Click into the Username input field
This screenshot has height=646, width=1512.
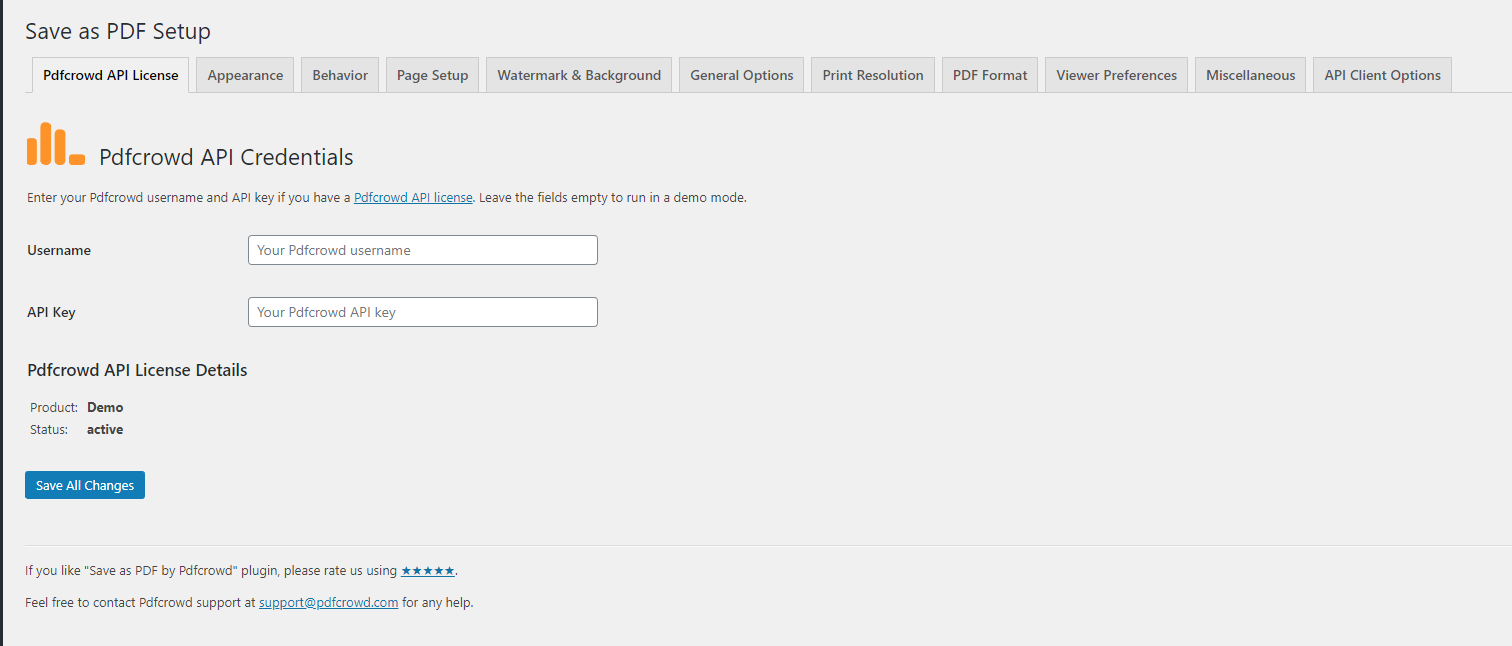[x=423, y=250]
